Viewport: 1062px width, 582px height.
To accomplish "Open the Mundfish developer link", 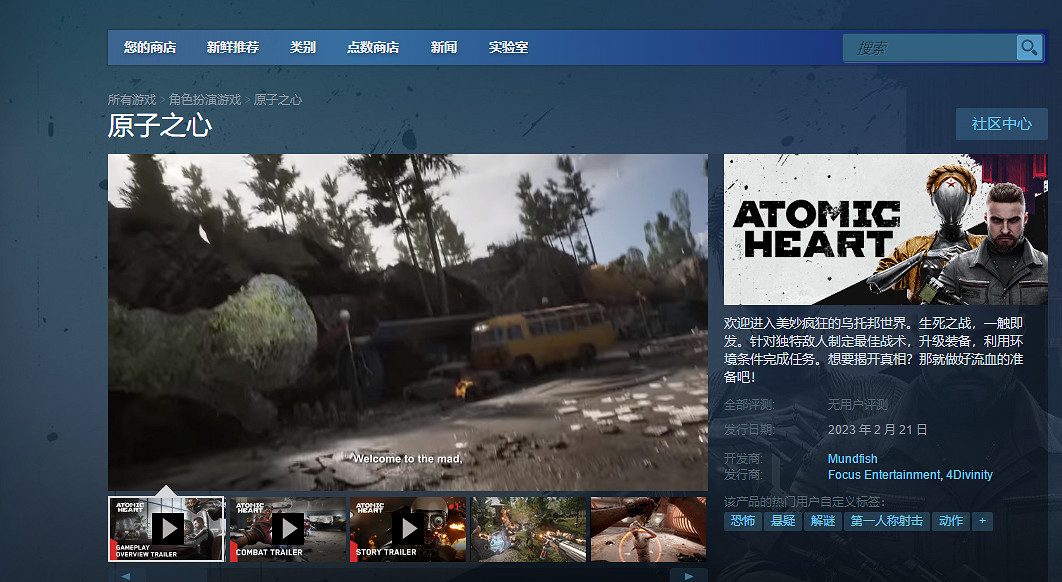I will (852, 459).
